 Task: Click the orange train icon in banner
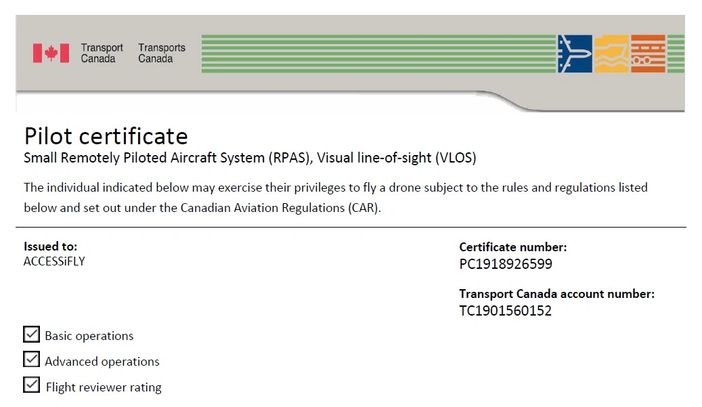pyautogui.click(x=647, y=53)
